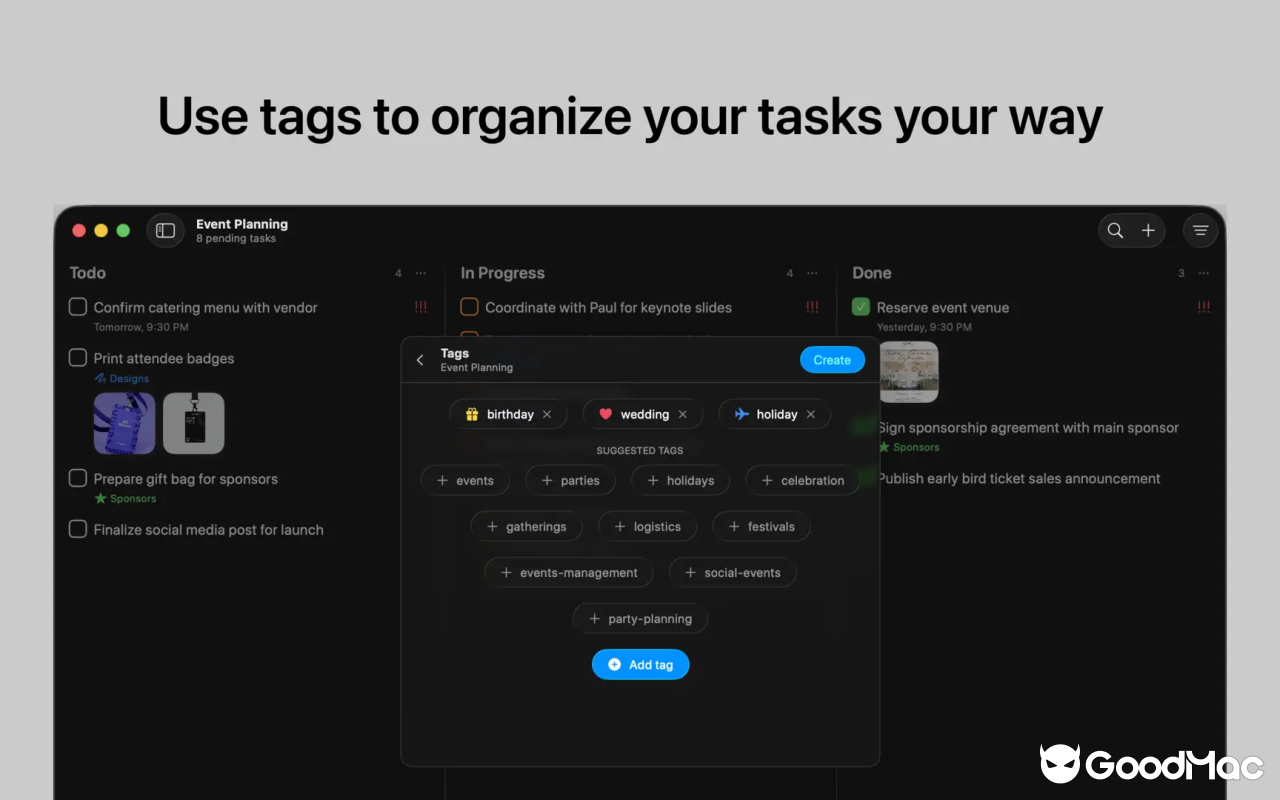Add the suggested celebration tag
This screenshot has height=800, width=1280.
pos(802,480)
